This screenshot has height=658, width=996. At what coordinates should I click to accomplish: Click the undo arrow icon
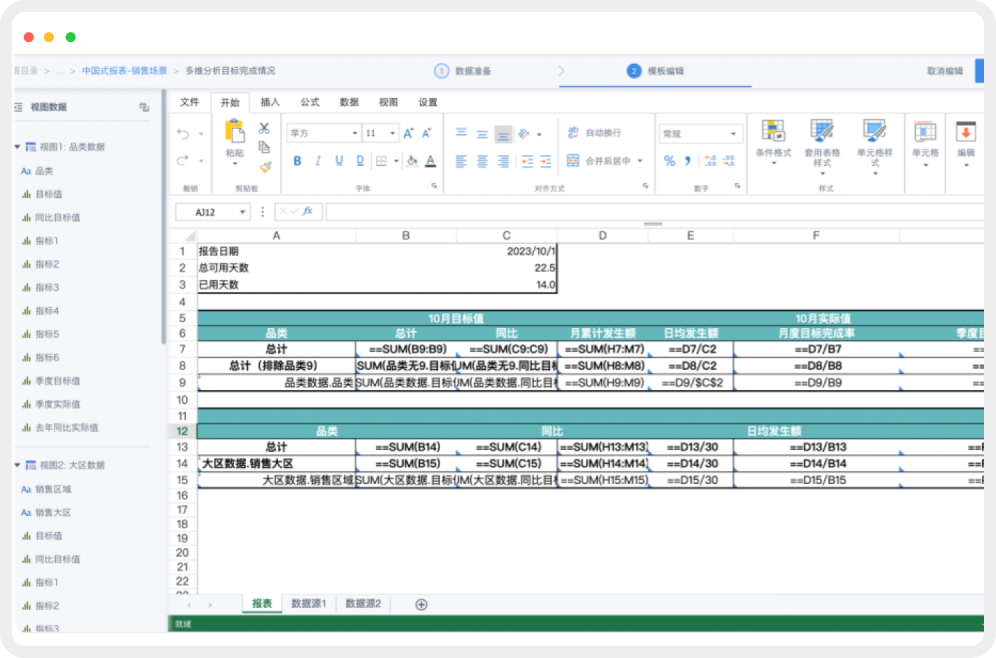pyautogui.click(x=182, y=134)
